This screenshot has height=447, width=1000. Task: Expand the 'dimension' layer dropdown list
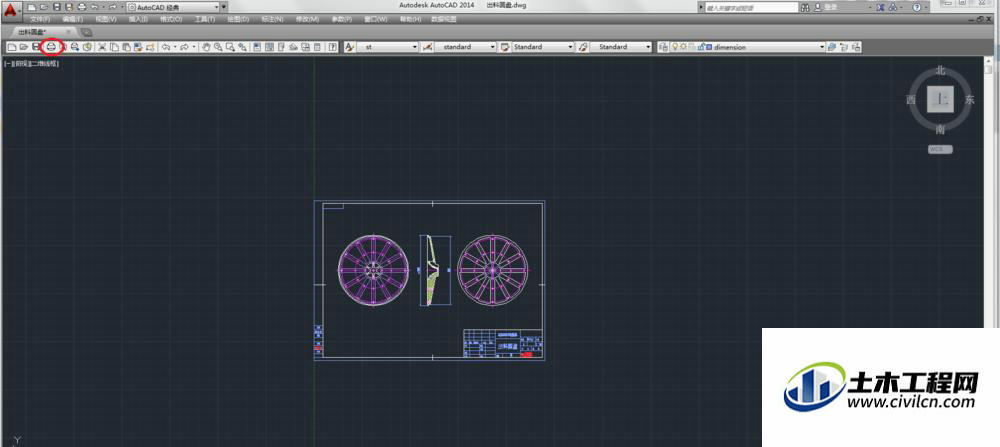(x=821, y=47)
